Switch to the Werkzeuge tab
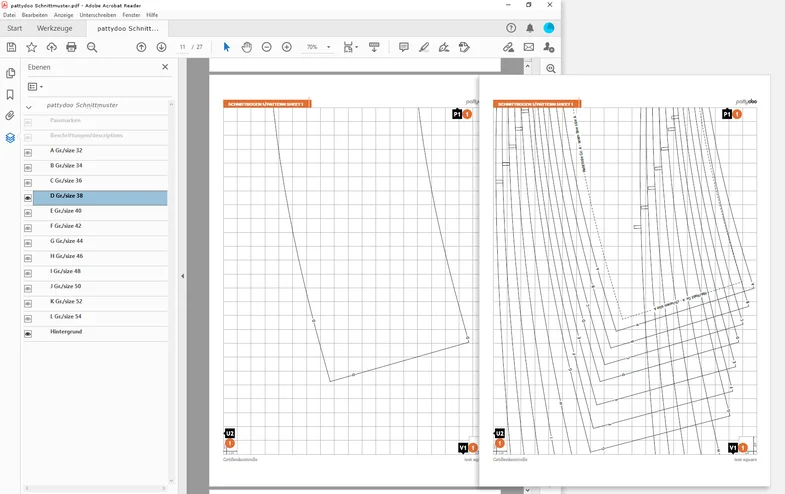 point(54,28)
